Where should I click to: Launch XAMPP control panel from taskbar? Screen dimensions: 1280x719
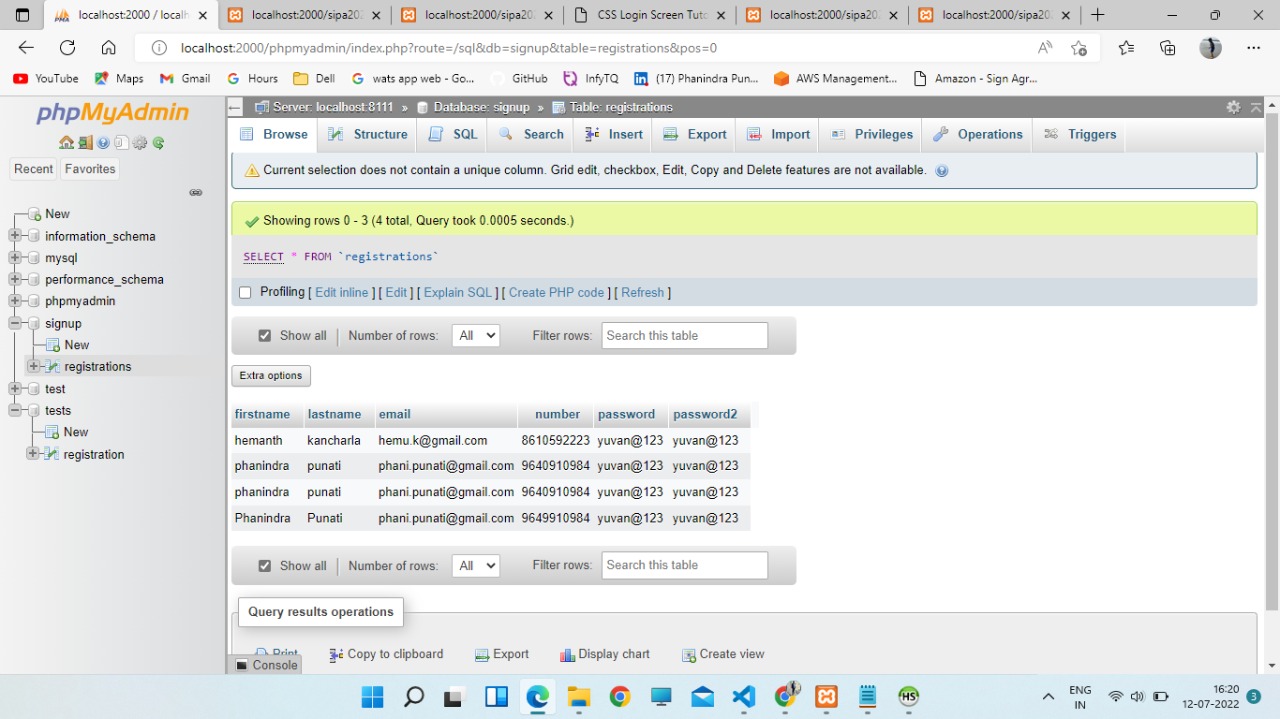(826, 696)
